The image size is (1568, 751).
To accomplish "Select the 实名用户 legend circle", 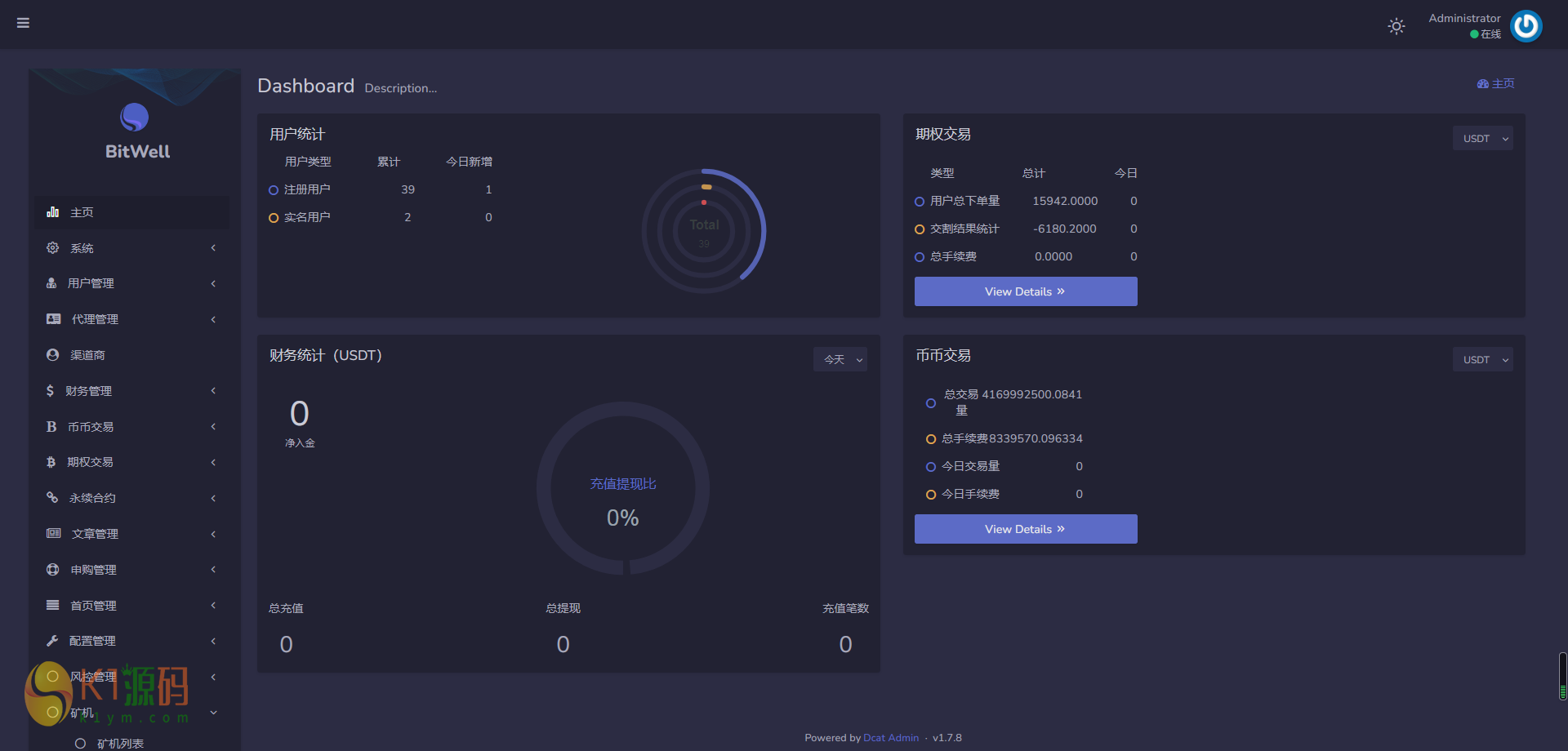I will (x=274, y=218).
